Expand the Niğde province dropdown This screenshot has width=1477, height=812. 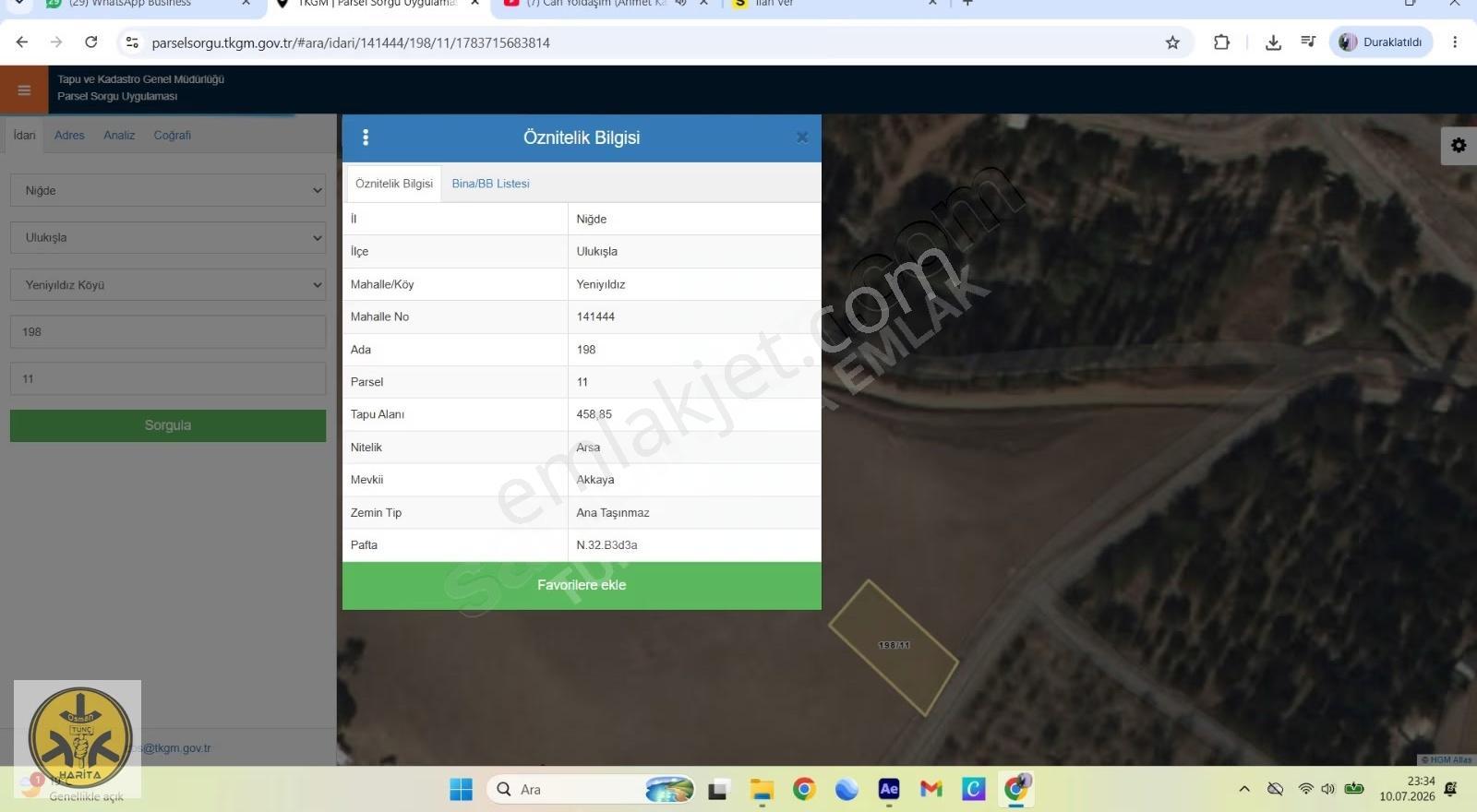(x=168, y=190)
